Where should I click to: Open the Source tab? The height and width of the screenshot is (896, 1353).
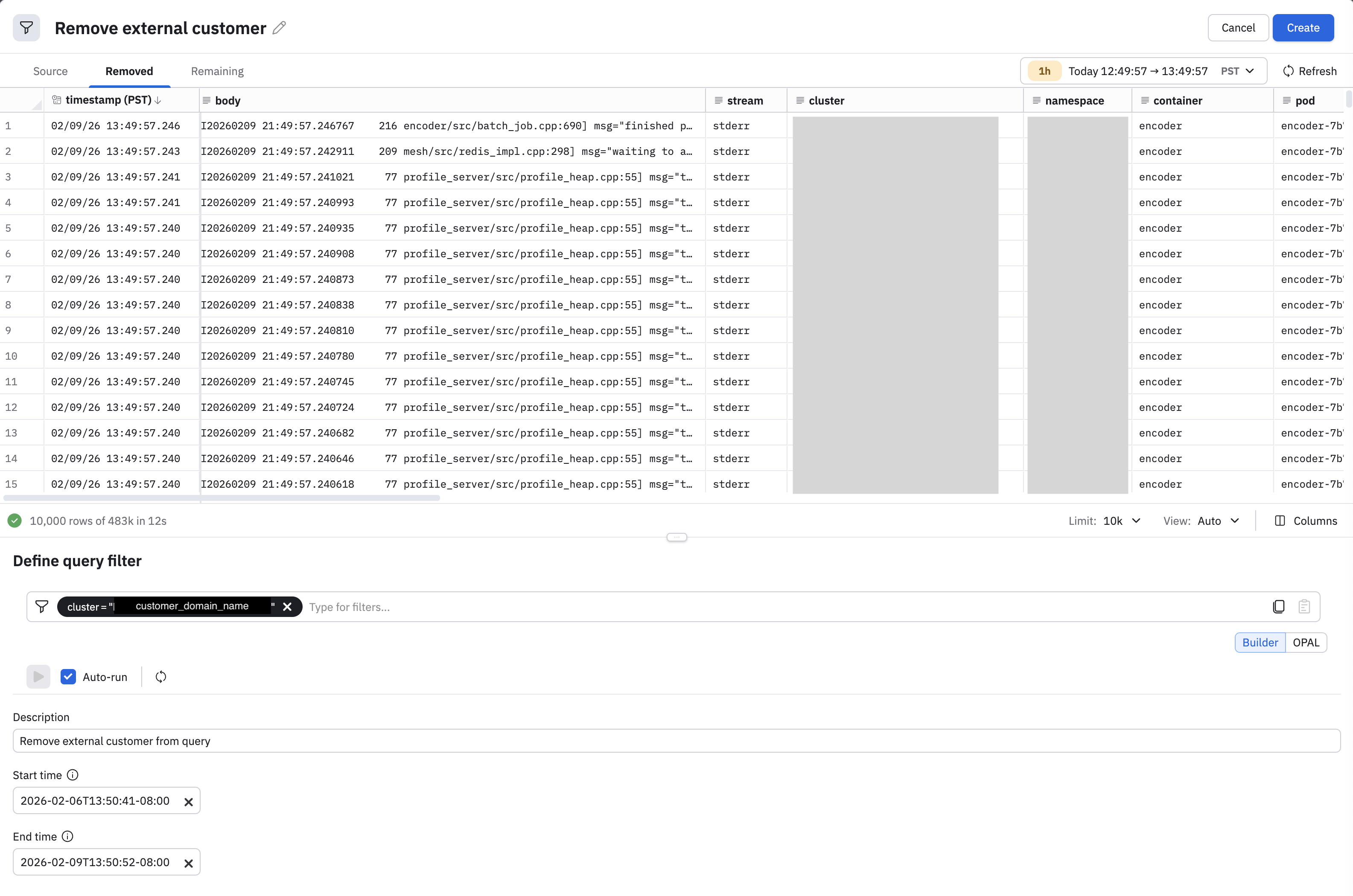point(50,71)
